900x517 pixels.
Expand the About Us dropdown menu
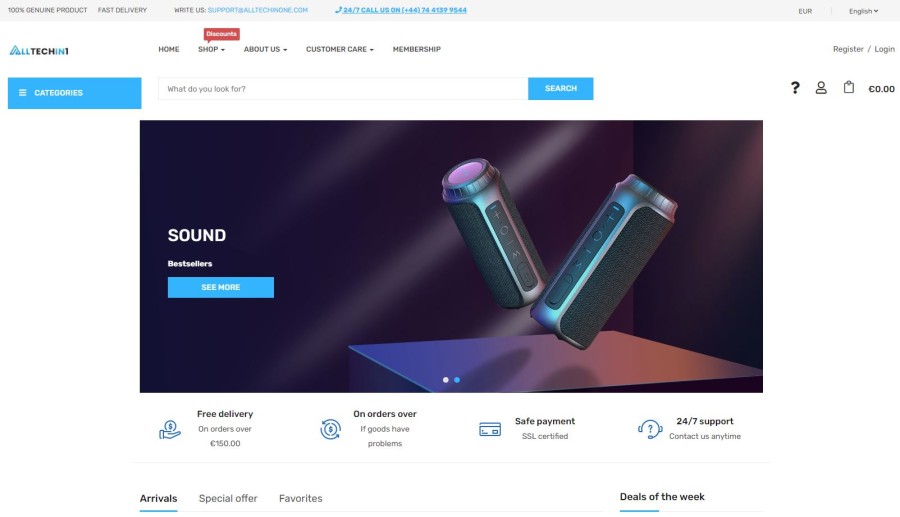coord(265,49)
